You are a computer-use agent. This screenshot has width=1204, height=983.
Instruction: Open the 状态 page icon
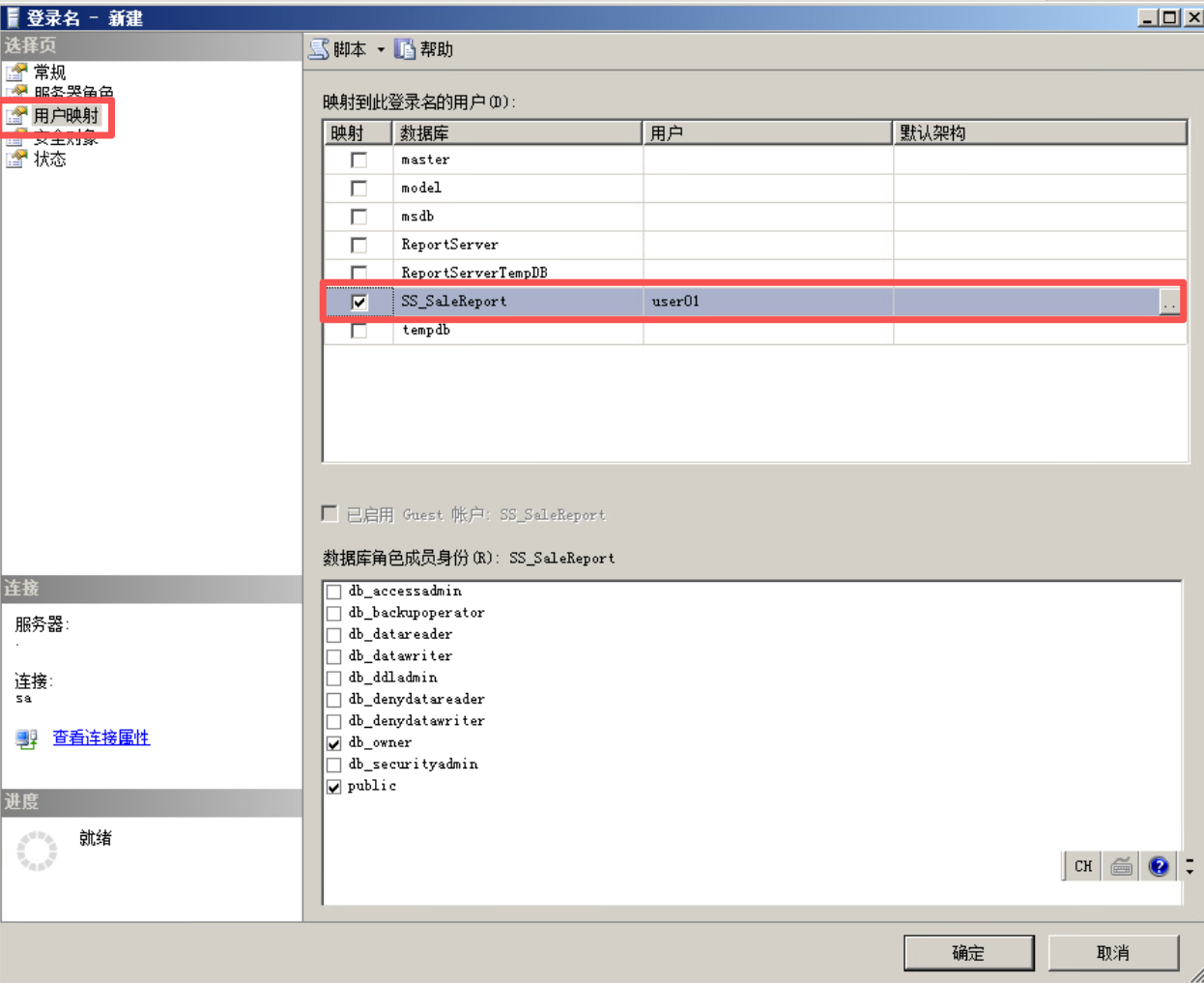click(x=16, y=159)
